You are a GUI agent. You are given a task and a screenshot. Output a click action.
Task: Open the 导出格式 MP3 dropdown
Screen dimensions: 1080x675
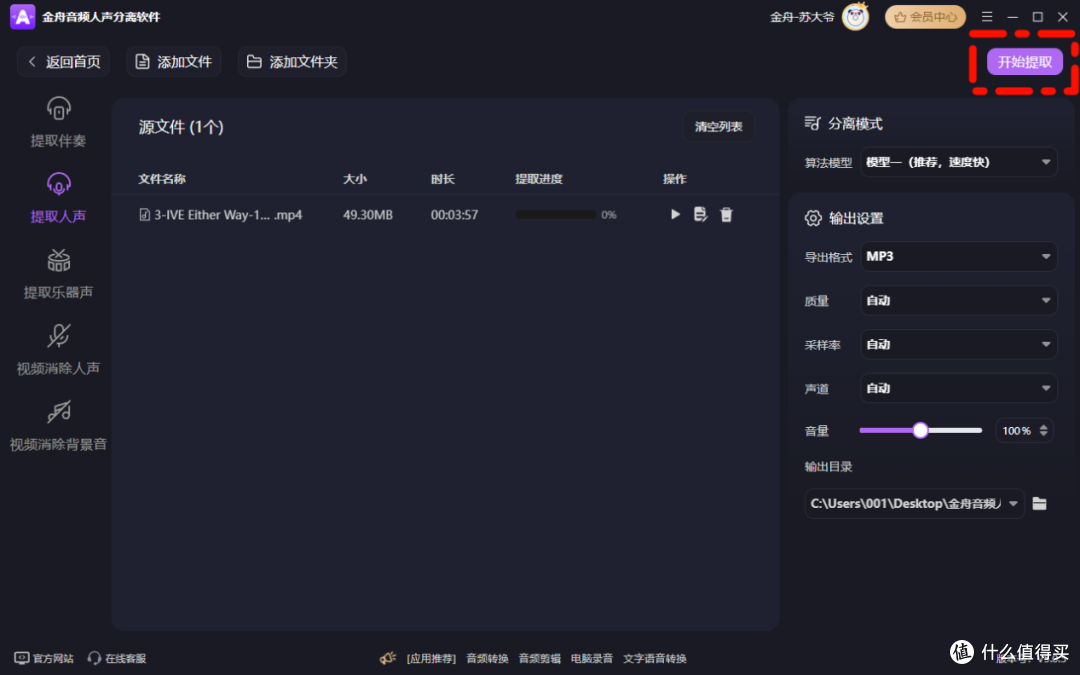pyautogui.click(x=959, y=256)
